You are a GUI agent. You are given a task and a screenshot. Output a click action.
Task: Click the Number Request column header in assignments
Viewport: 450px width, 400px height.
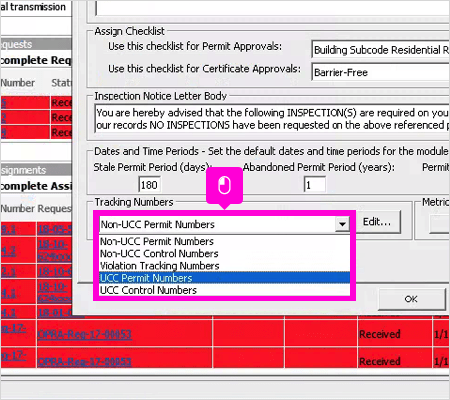[x=36, y=208]
